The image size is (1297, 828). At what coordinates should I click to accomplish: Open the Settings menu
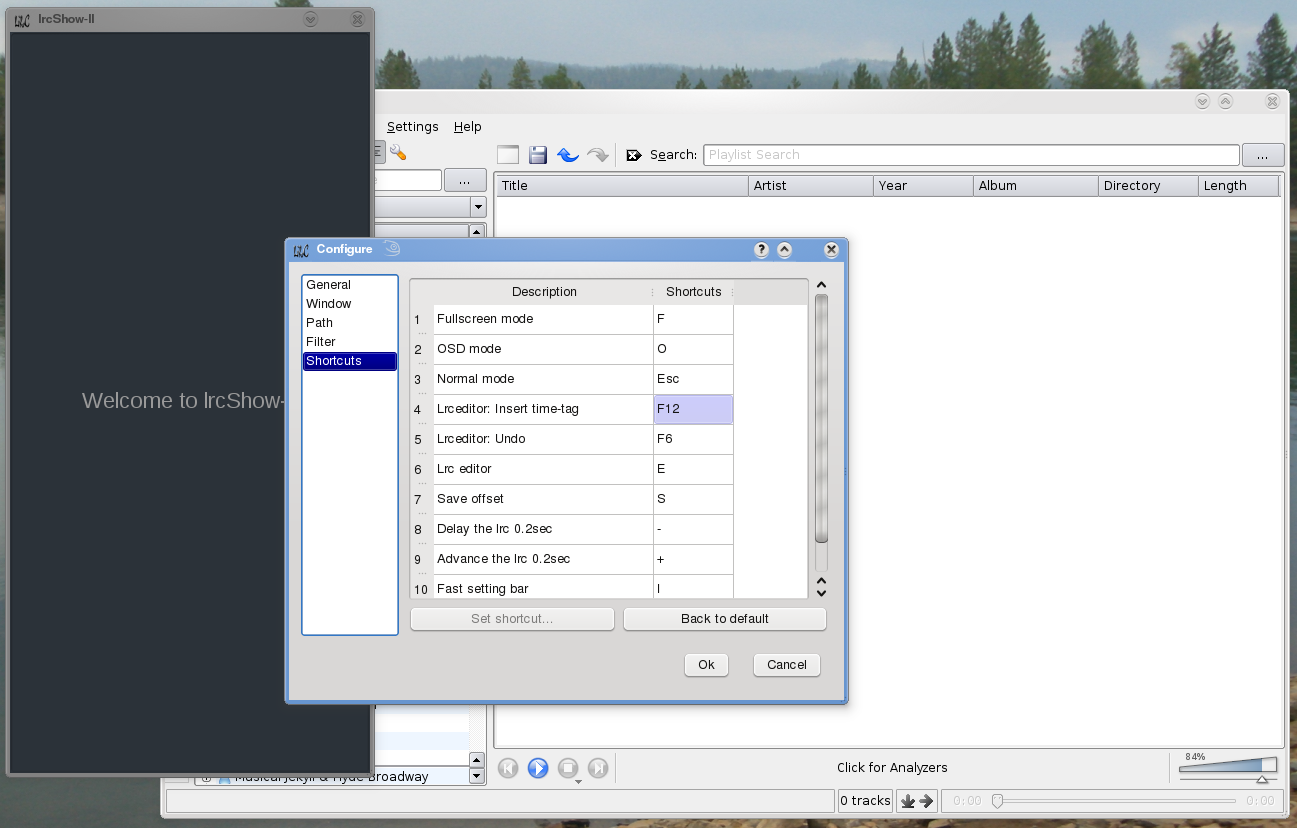pos(413,127)
